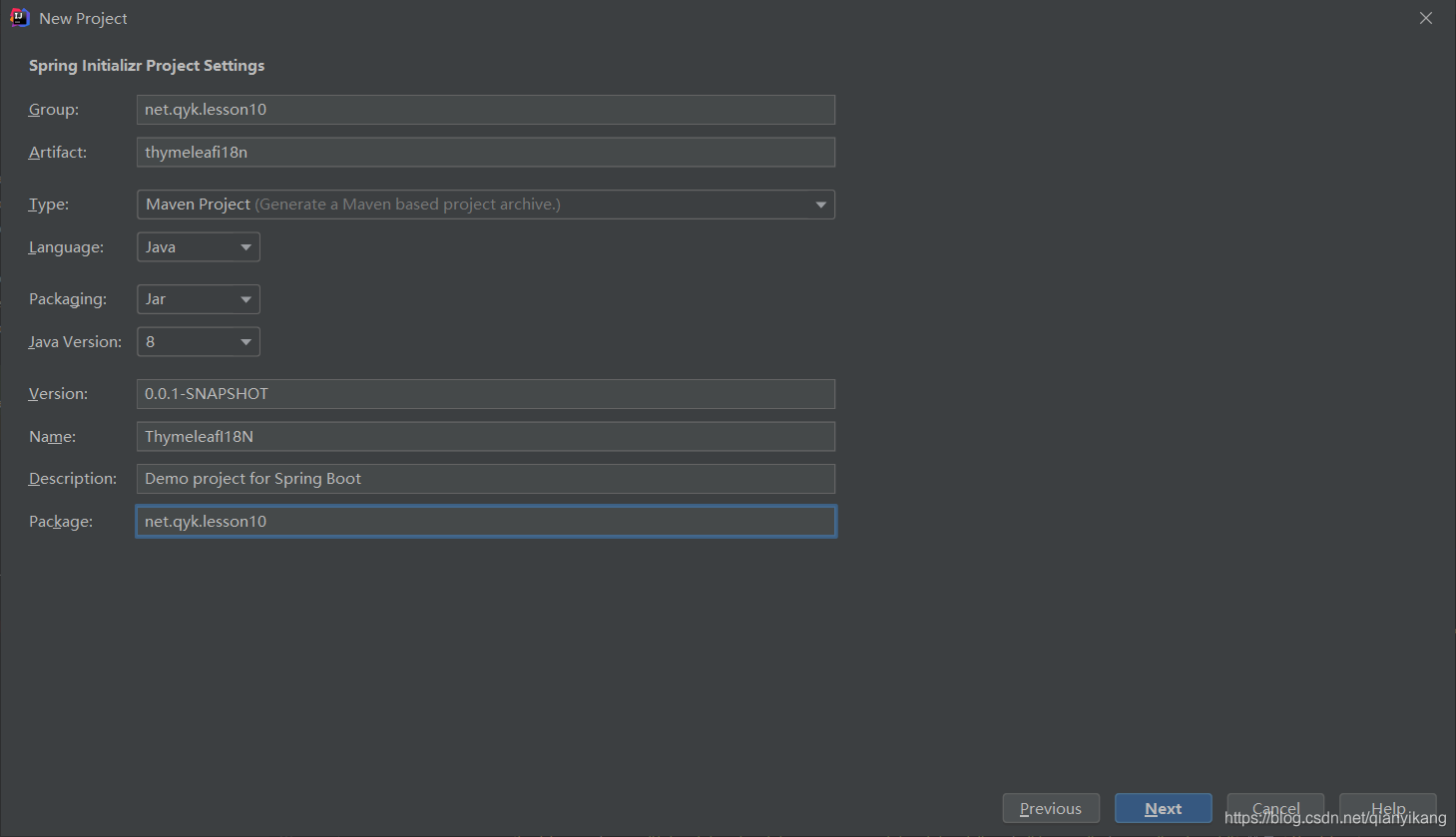Click the IntelliJ IDEA logo icon
This screenshot has width=1456, height=837.
[x=19, y=18]
